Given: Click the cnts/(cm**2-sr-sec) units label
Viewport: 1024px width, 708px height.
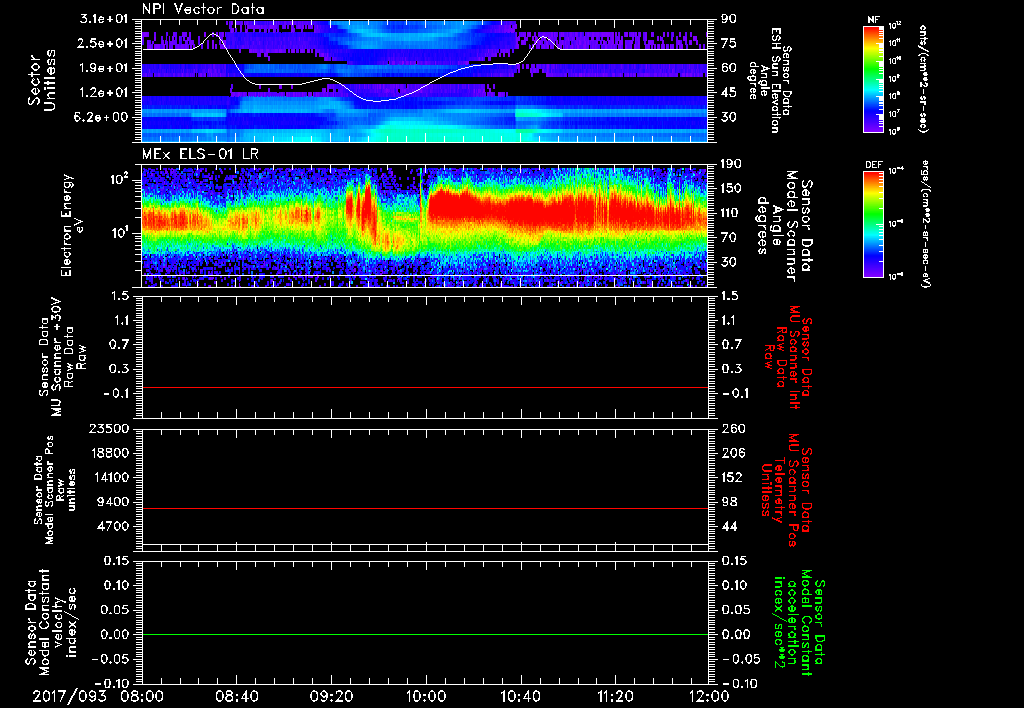Looking at the screenshot, I should point(923,78).
